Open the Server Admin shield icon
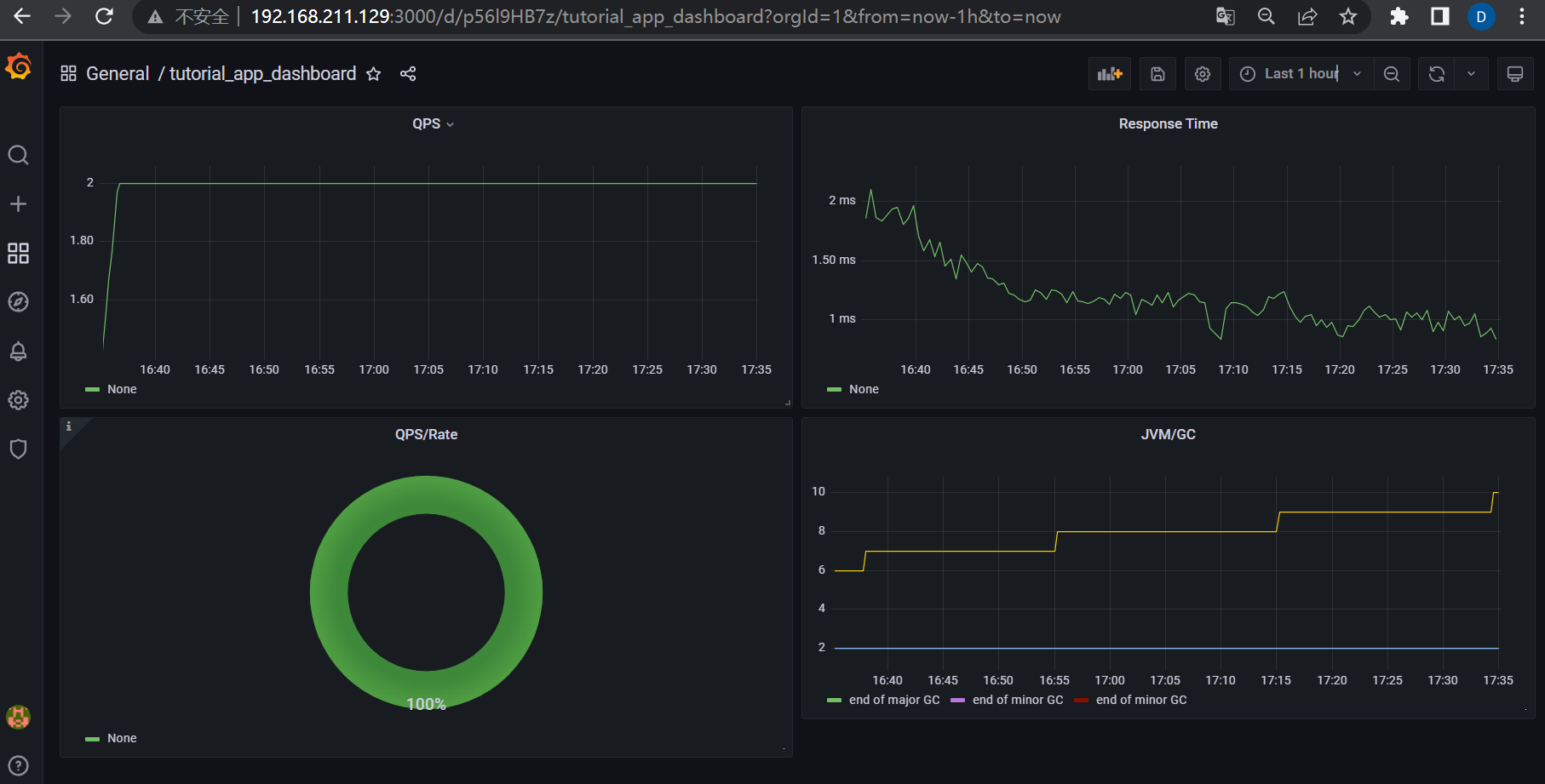 (18, 449)
